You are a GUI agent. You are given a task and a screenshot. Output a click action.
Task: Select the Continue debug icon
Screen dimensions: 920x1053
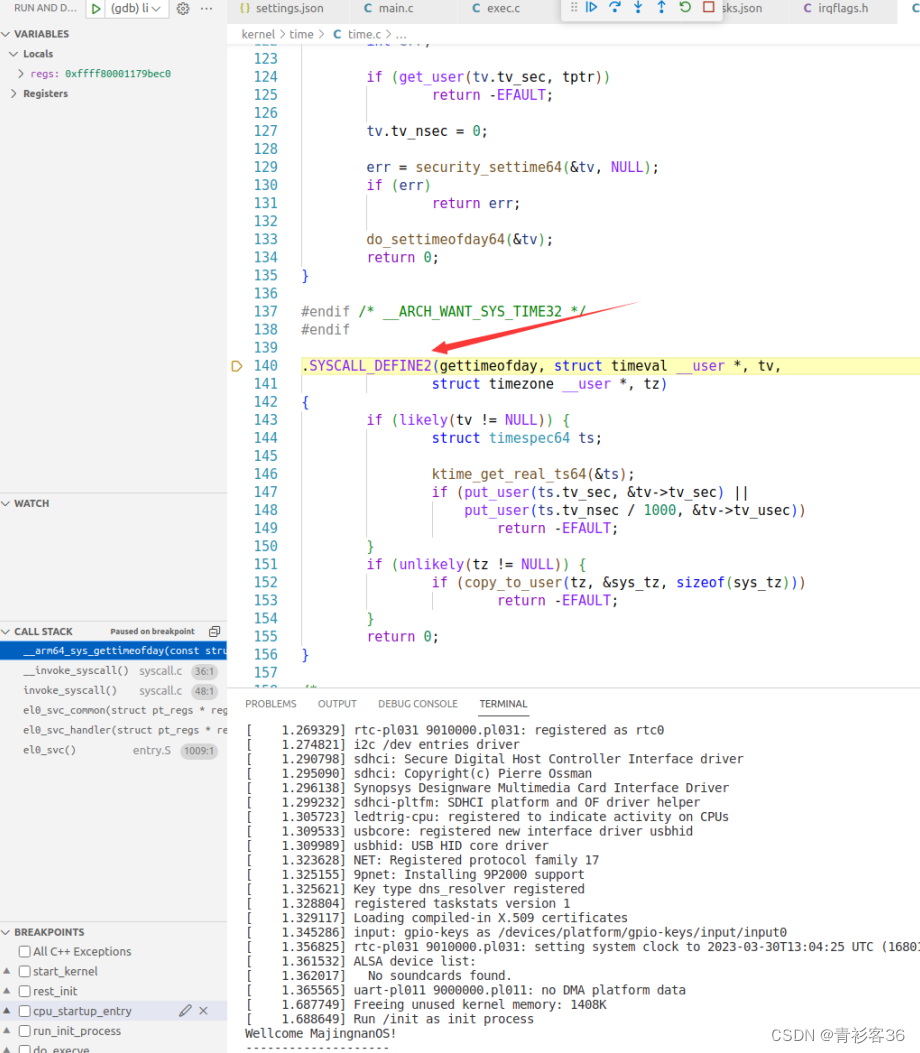pos(591,8)
